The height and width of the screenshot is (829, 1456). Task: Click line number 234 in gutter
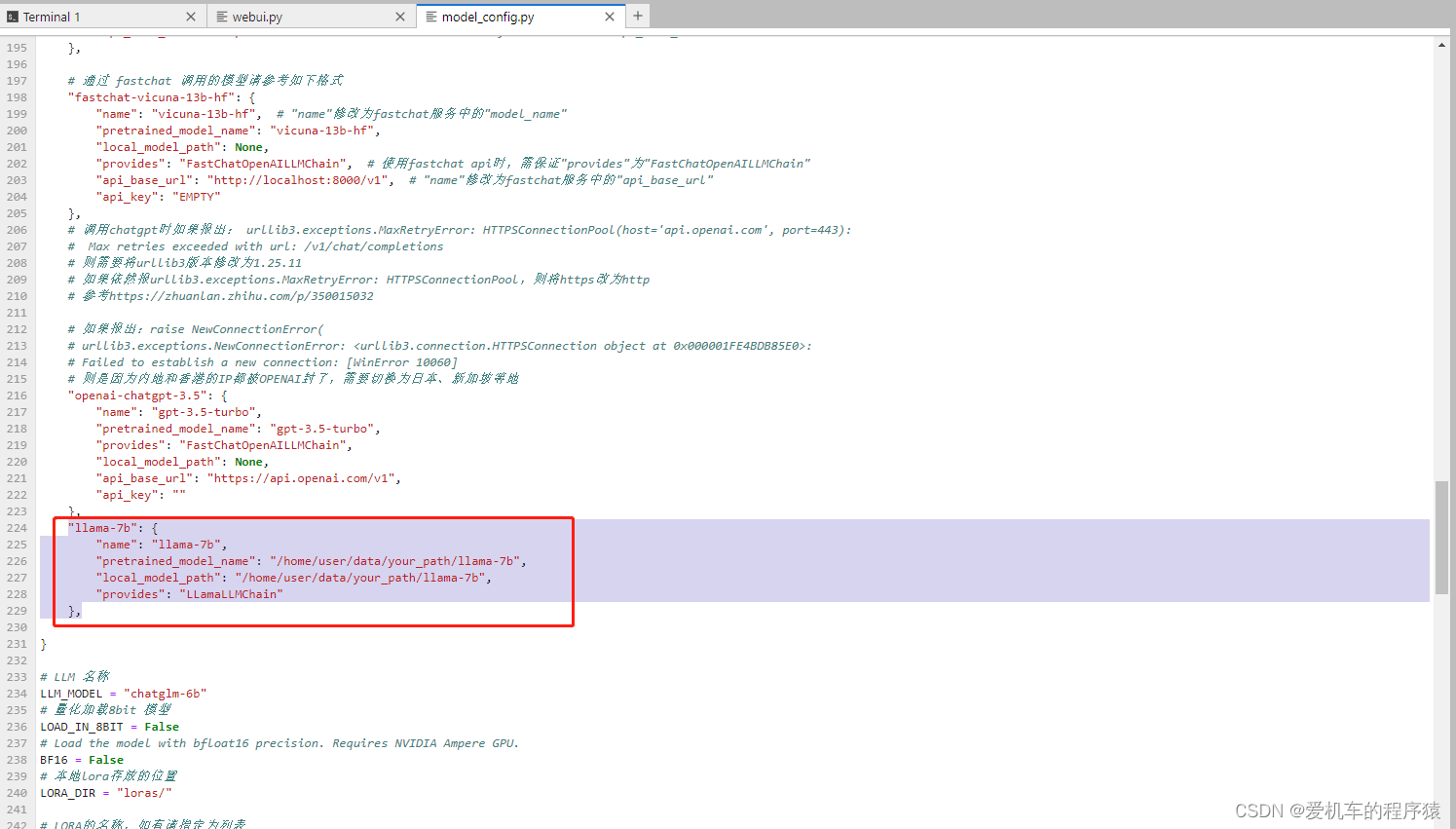[x=17, y=694]
